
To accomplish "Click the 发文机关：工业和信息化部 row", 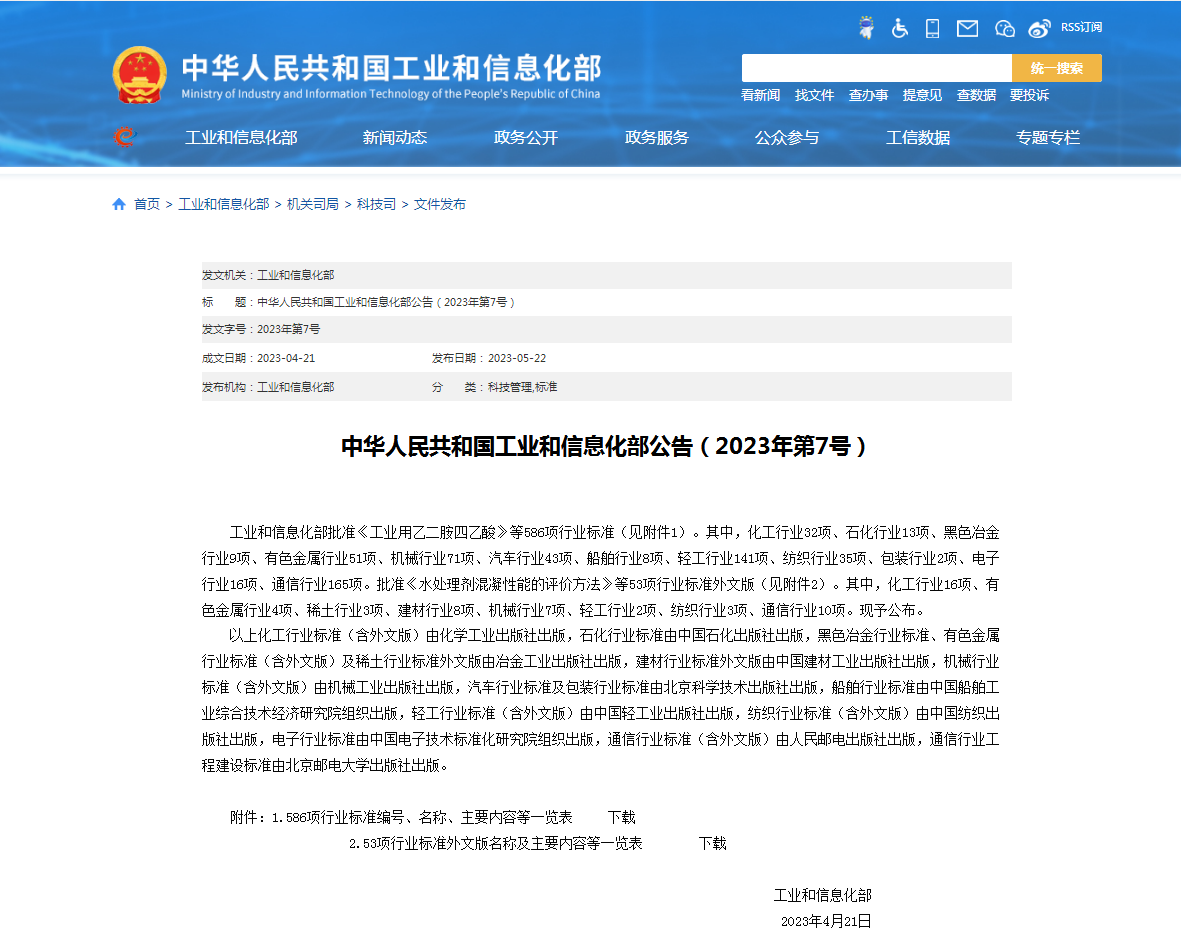I will [x=606, y=275].
